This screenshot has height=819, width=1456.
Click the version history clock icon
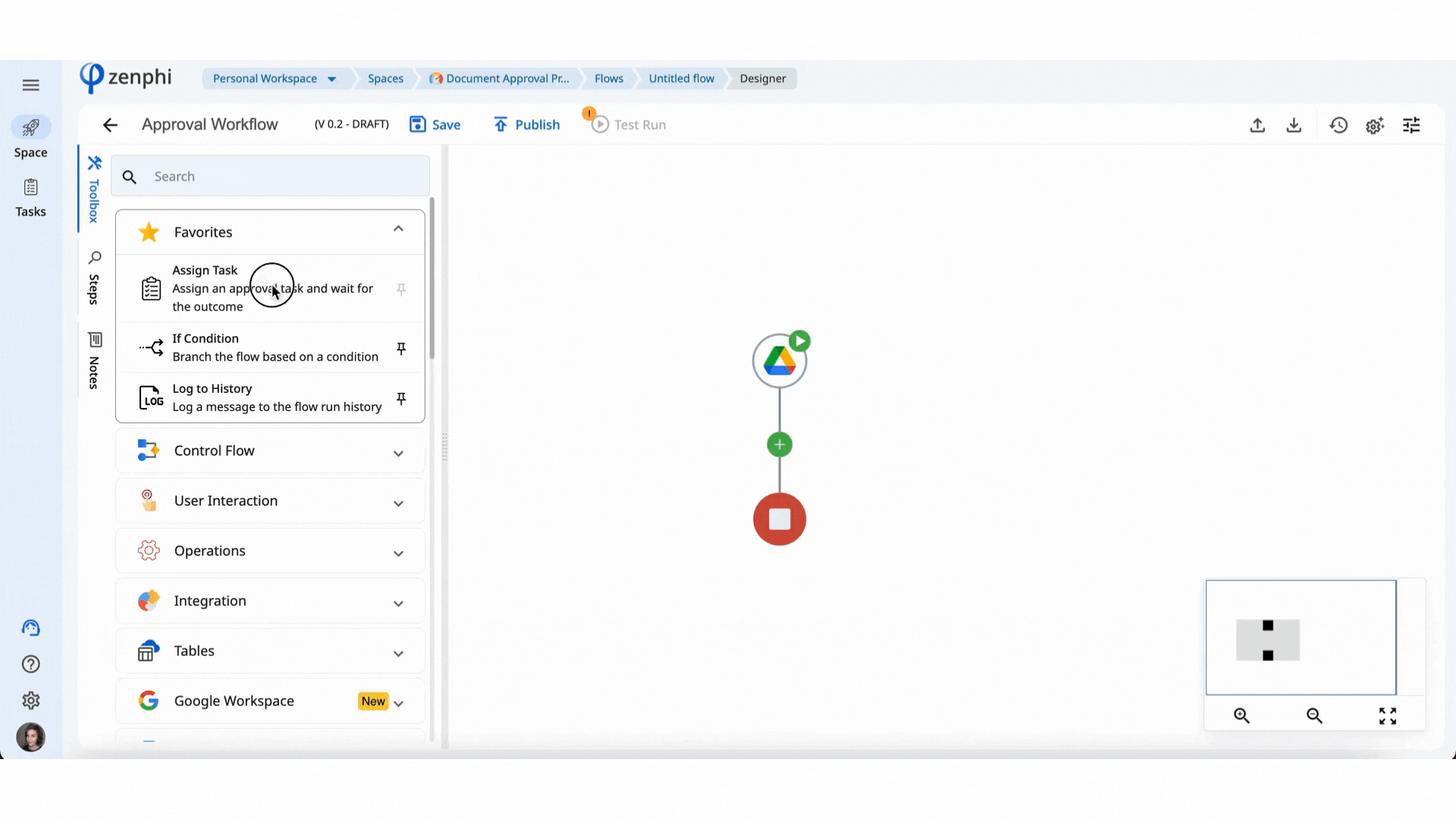tap(1338, 125)
